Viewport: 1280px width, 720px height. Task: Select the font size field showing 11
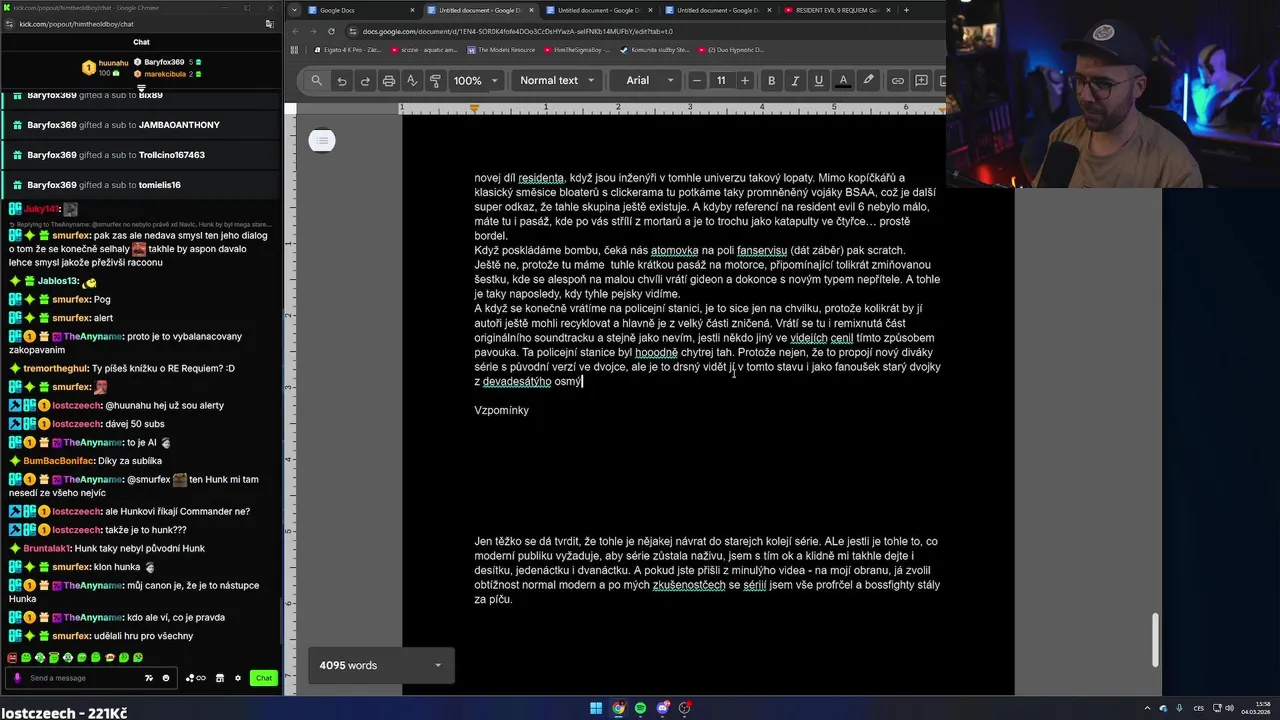[x=721, y=81]
